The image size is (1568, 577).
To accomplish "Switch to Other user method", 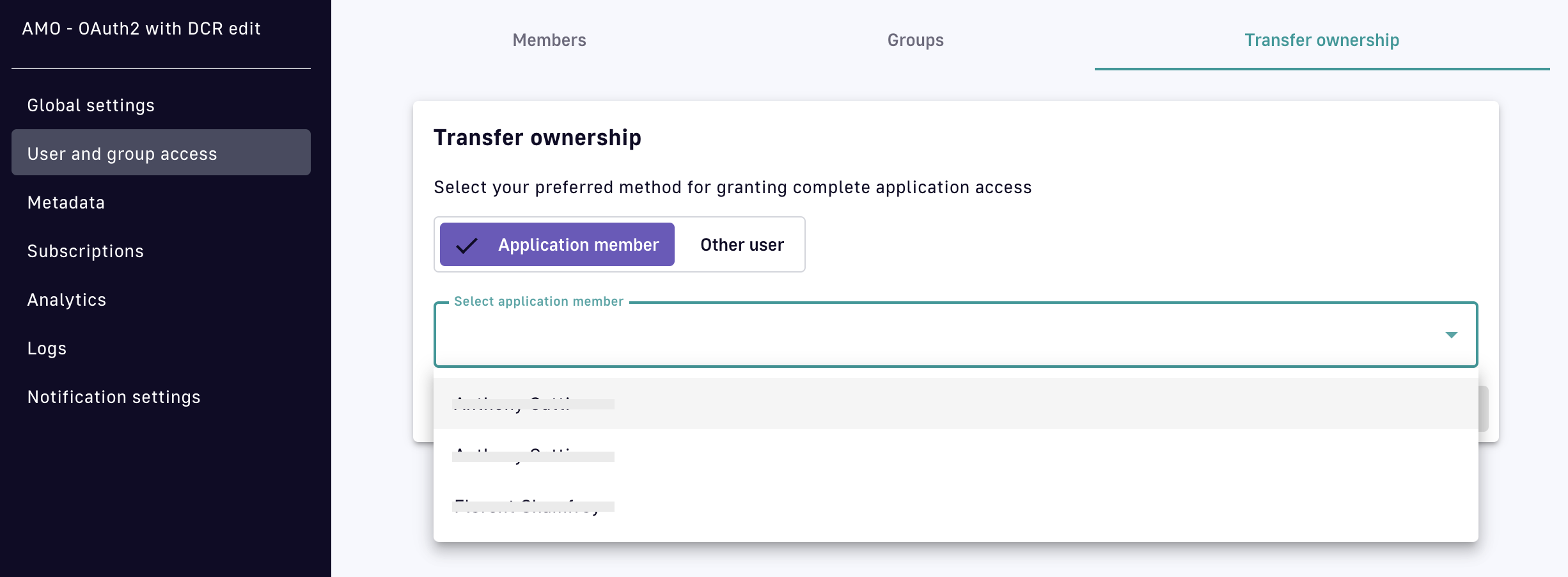I will [742, 245].
